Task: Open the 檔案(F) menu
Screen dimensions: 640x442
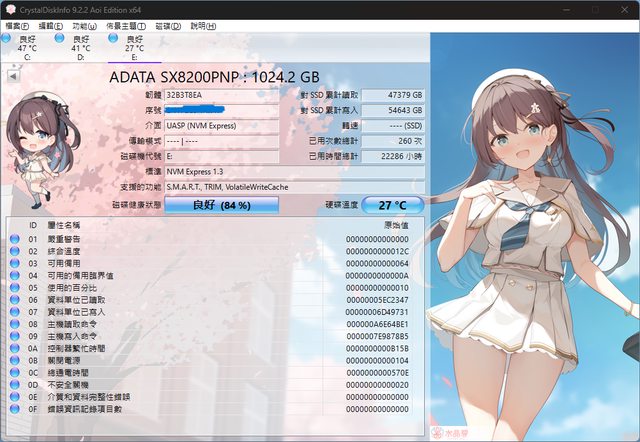Action: pos(20,25)
